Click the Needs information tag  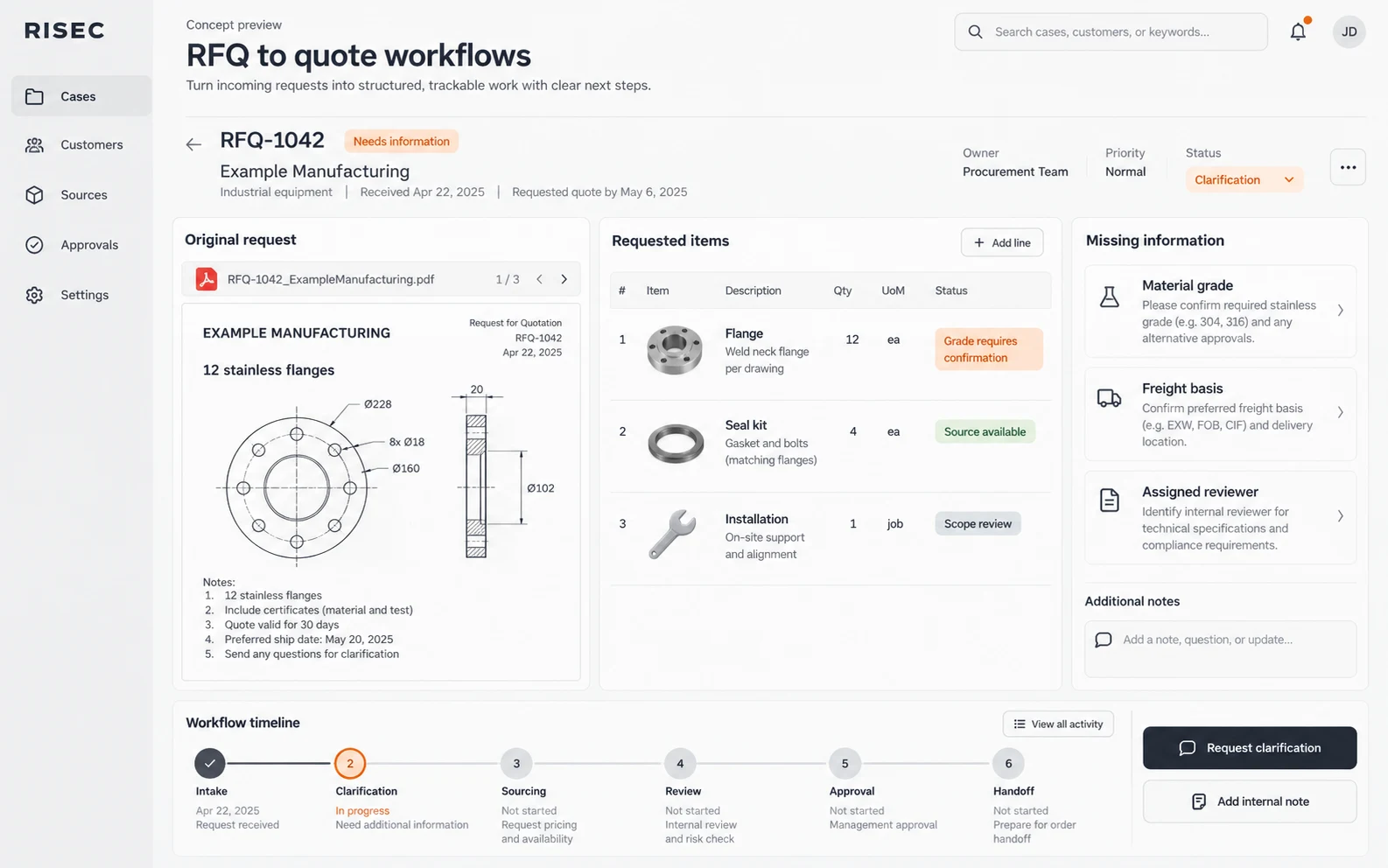[402, 141]
